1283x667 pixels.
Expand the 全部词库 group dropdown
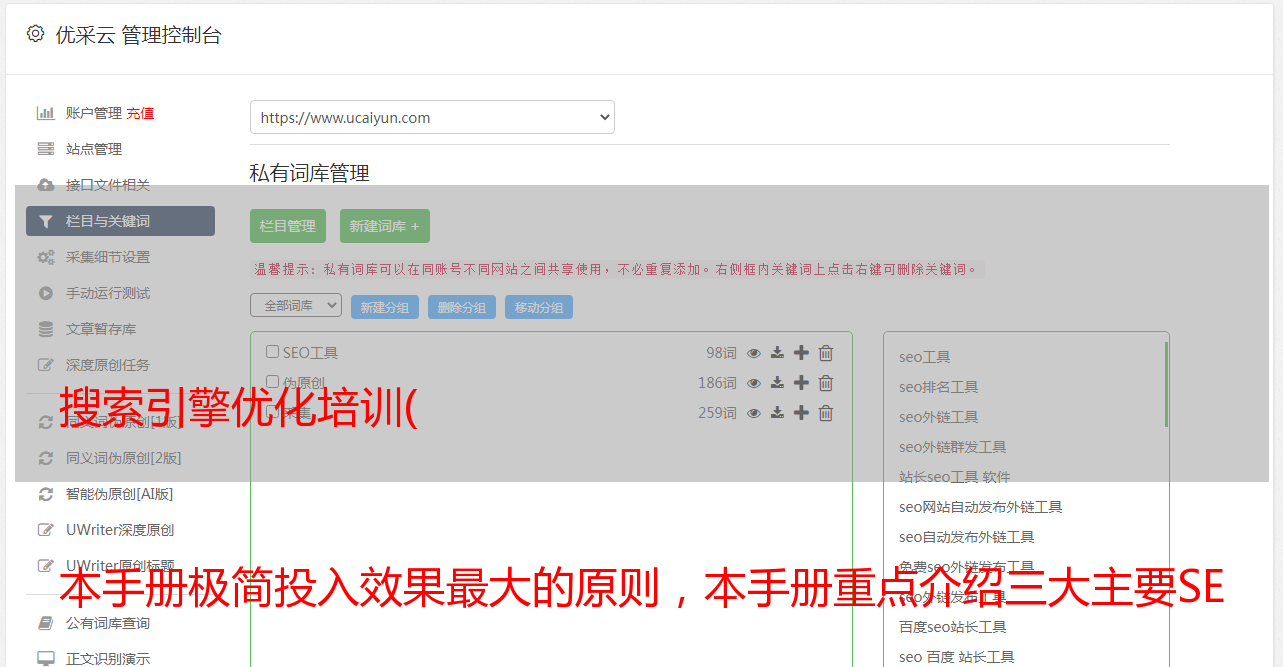tap(296, 305)
